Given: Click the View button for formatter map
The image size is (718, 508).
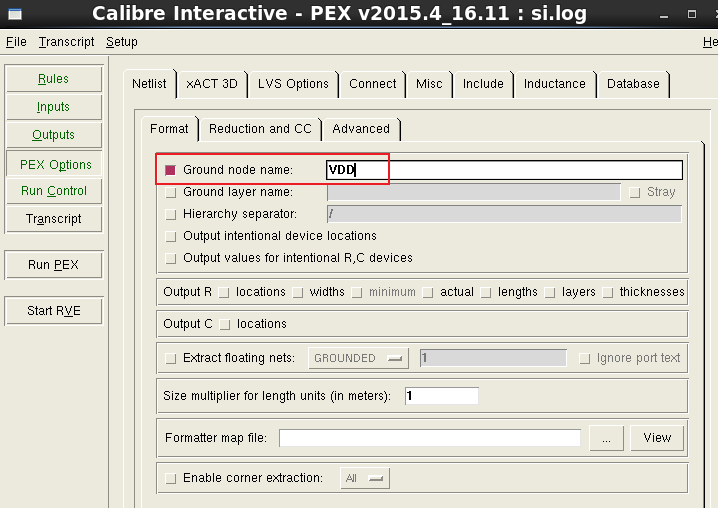Looking at the screenshot, I should click(x=657, y=438).
